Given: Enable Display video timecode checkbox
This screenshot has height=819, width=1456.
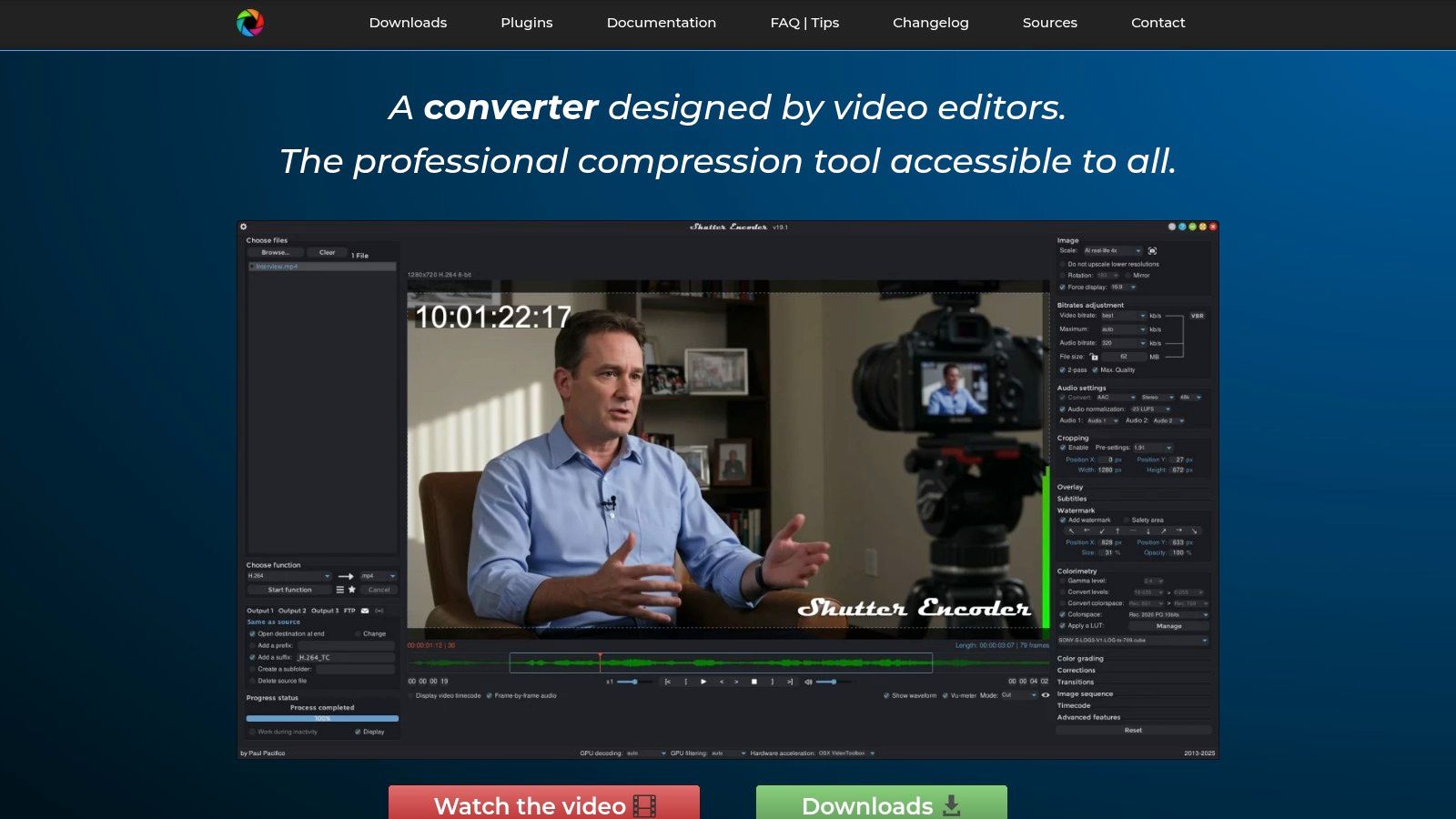Looking at the screenshot, I should [410, 695].
